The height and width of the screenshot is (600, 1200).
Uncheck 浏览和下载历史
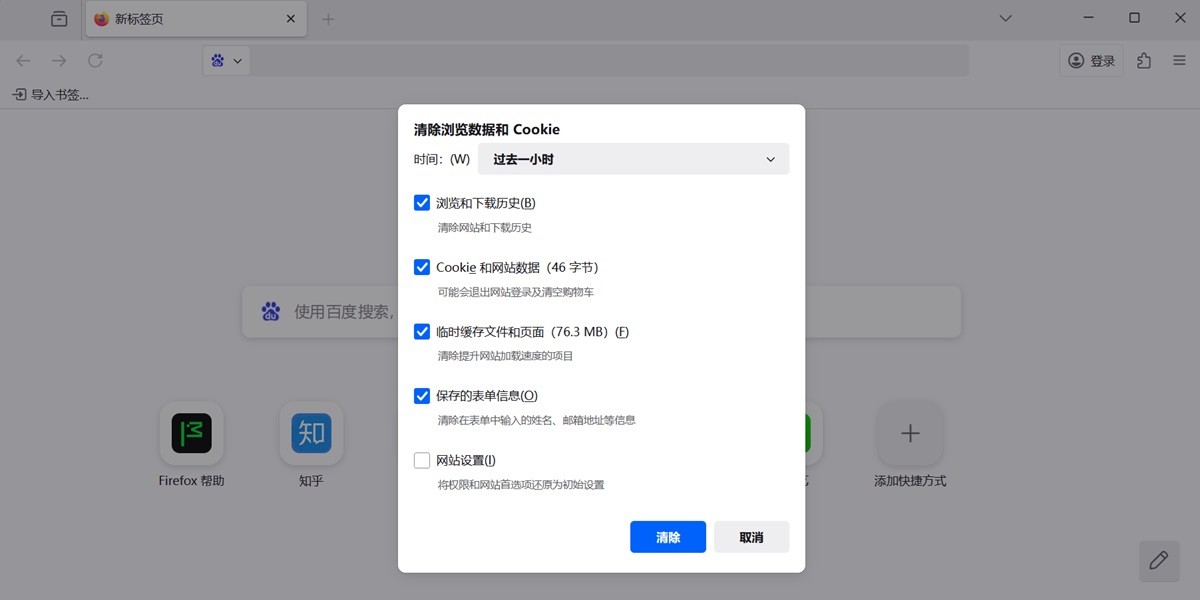tap(422, 202)
